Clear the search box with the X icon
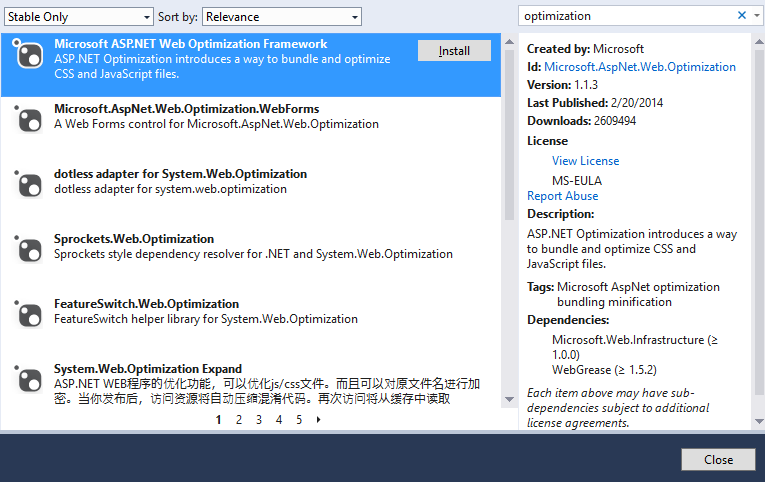The height and width of the screenshot is (482, 765). click(x=742, y=16)
